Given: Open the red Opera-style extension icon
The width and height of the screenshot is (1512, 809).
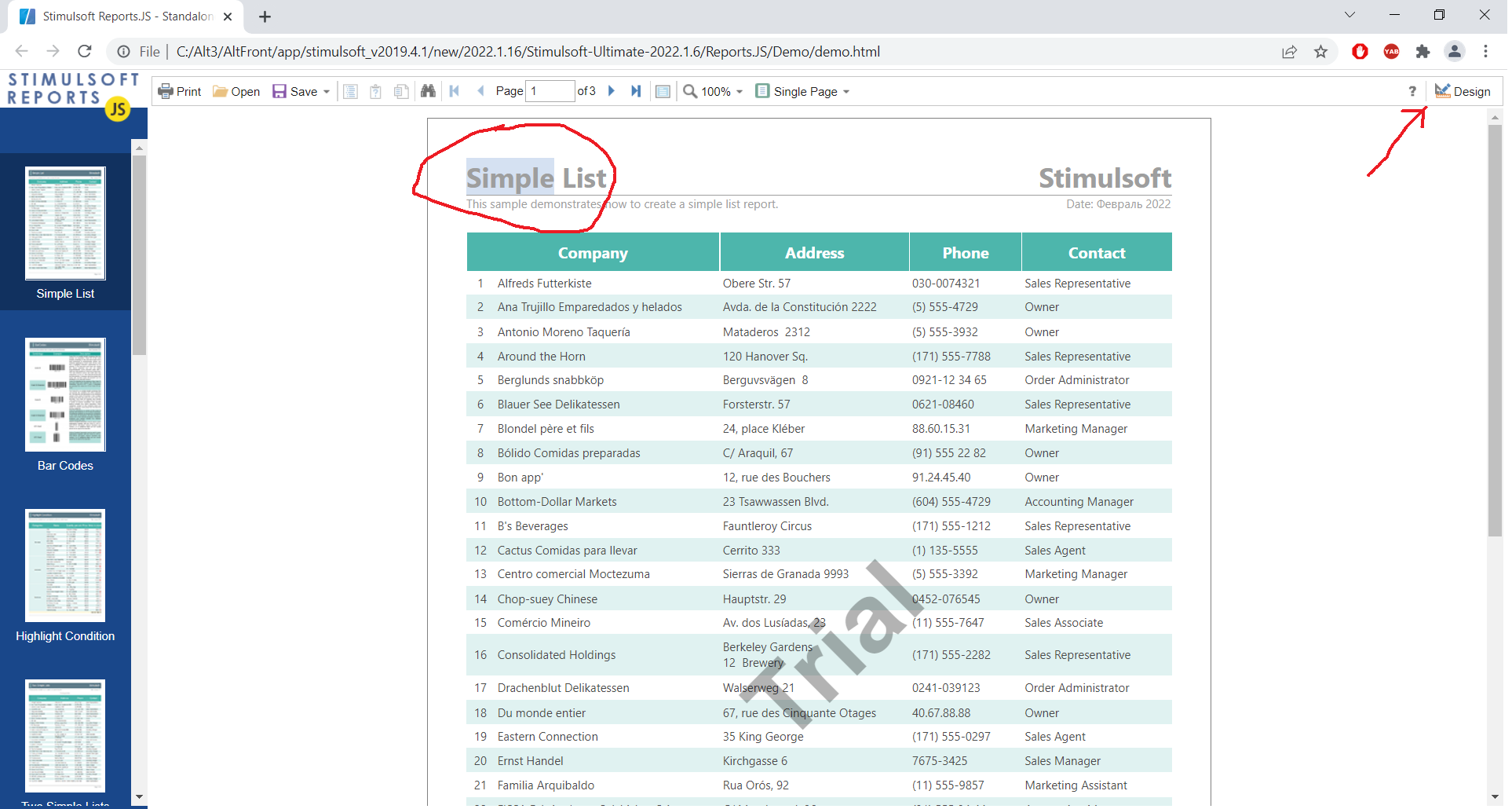Looking at the screenshot, I should 1360,52.
